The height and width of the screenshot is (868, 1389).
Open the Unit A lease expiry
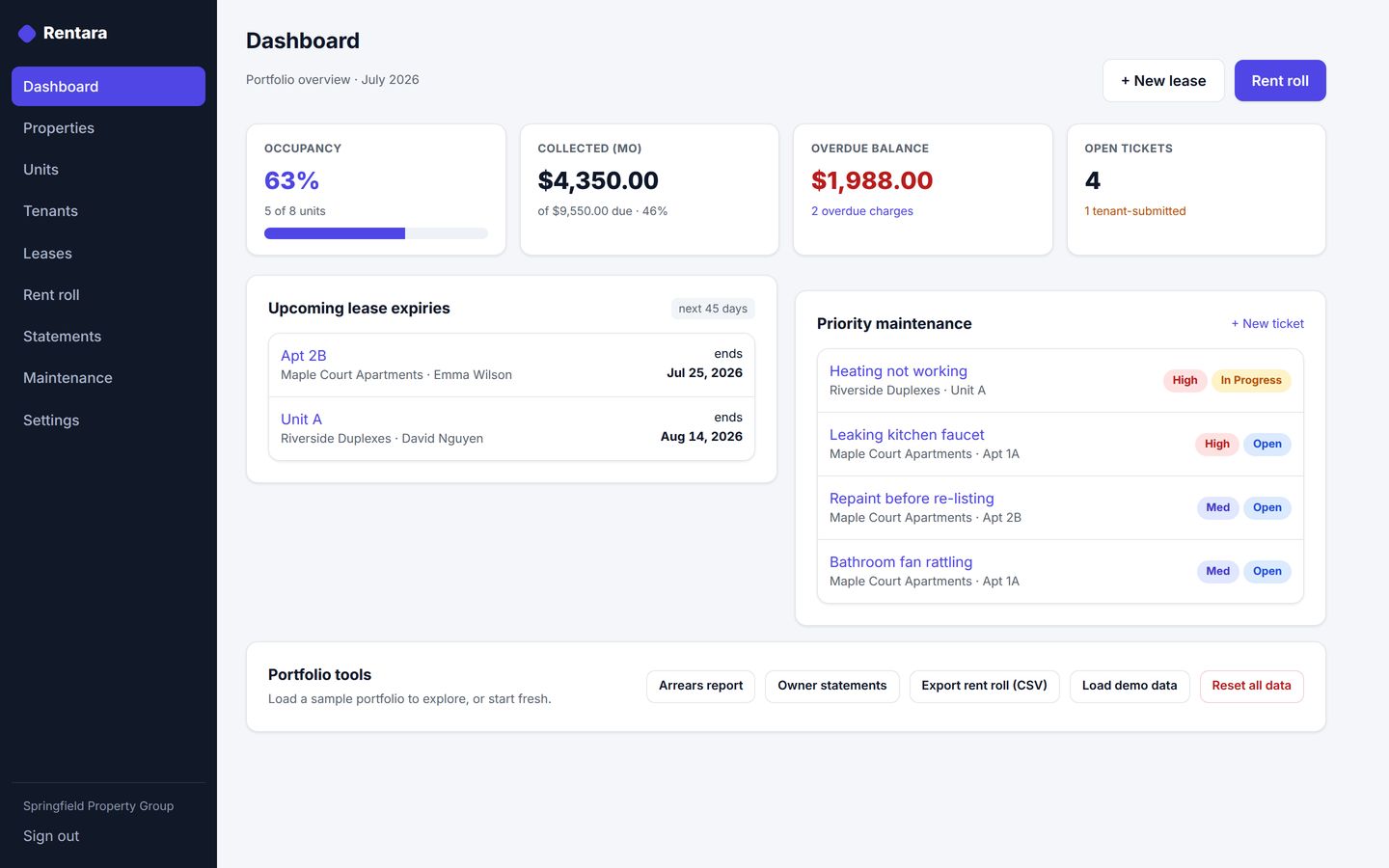pyautogui.click(x=301, y=420)
